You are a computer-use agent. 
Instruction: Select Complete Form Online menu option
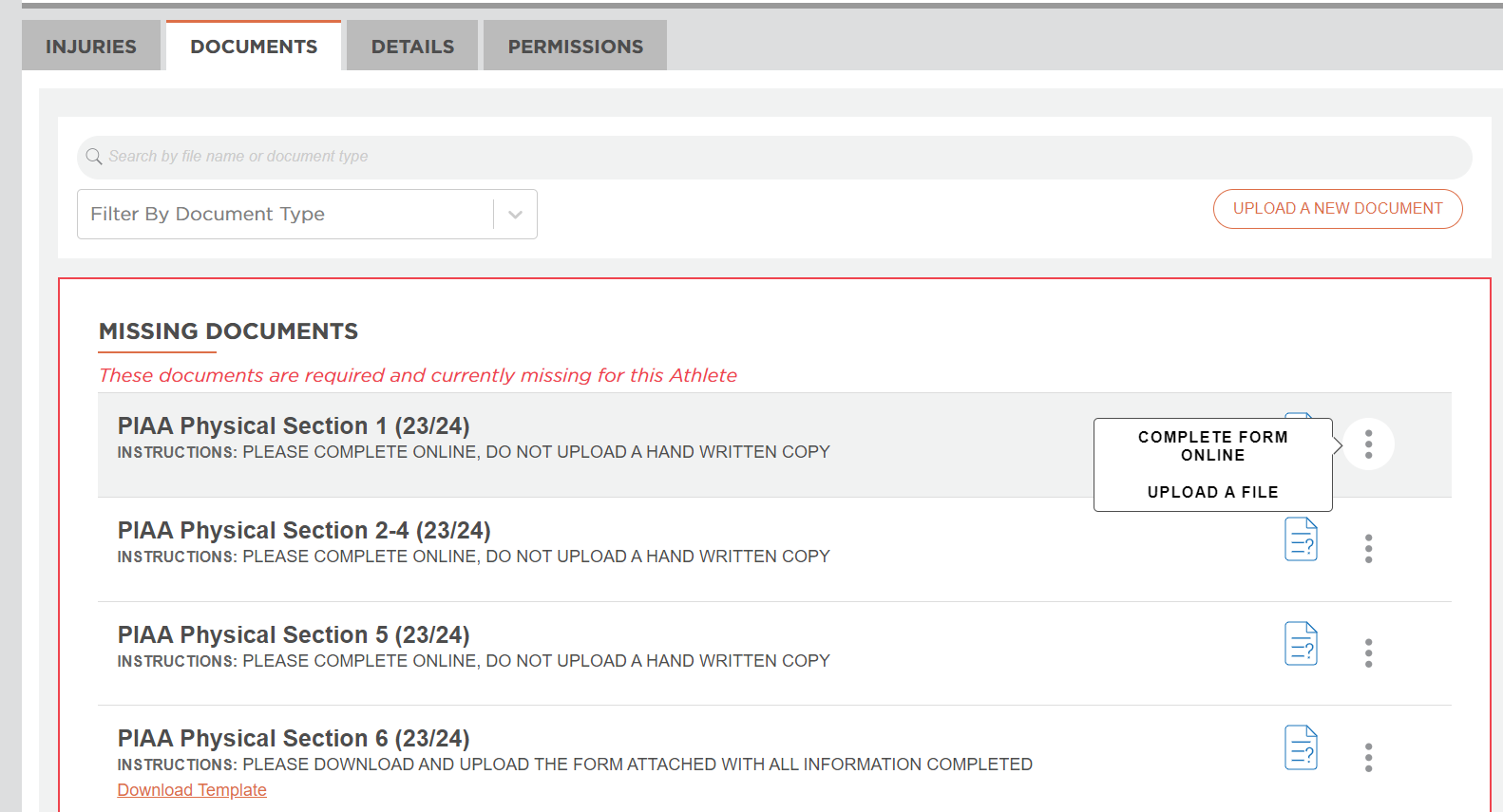pyautogui.click(x=1213, y=446)
